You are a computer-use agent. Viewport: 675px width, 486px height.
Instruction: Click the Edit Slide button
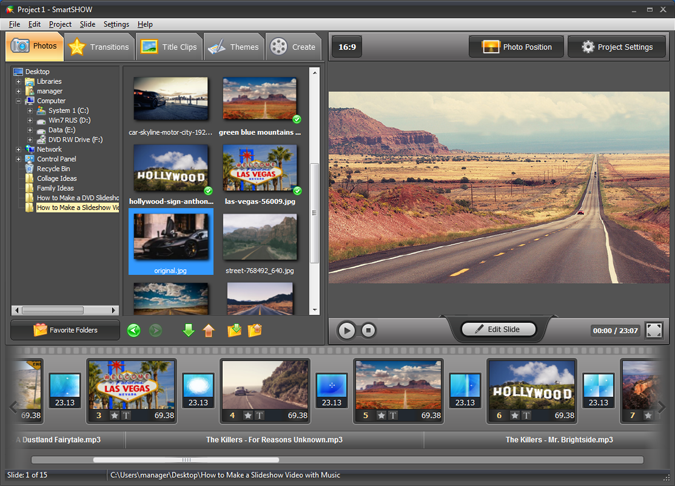(x=499, y=329)
